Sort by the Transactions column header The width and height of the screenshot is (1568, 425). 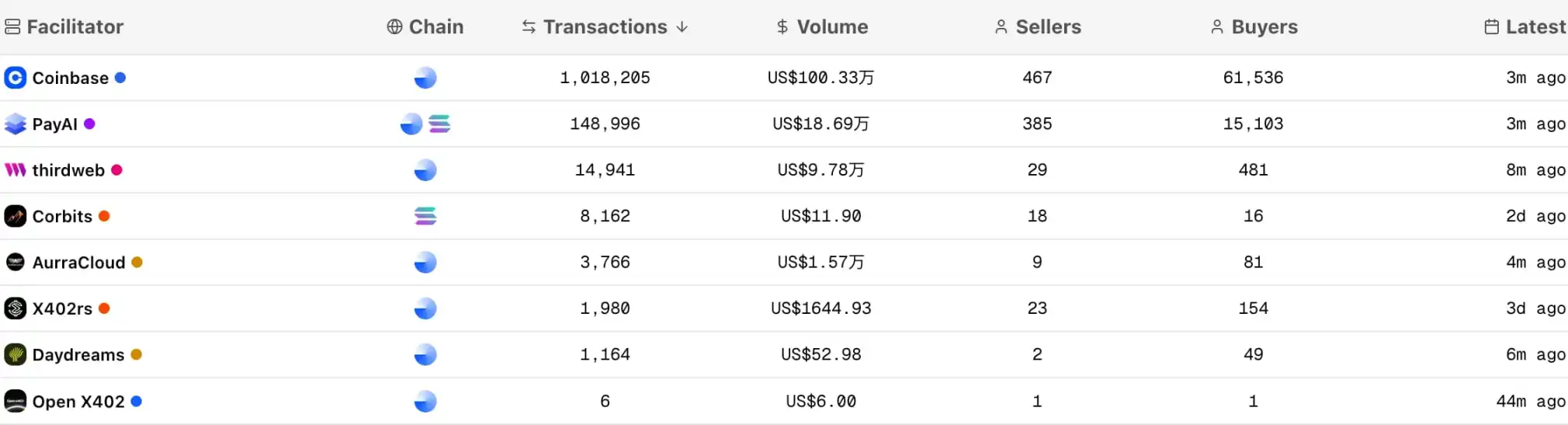point(605,27)
